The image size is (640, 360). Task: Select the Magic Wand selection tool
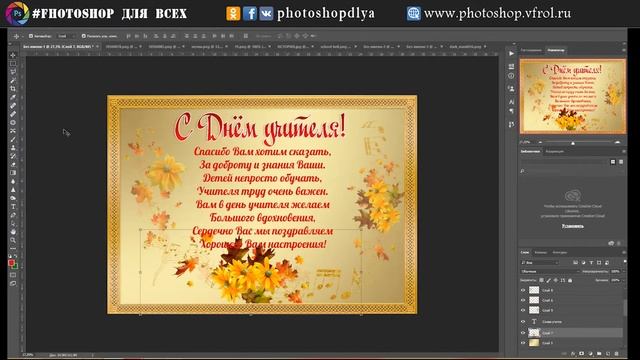tap(13, 80)
